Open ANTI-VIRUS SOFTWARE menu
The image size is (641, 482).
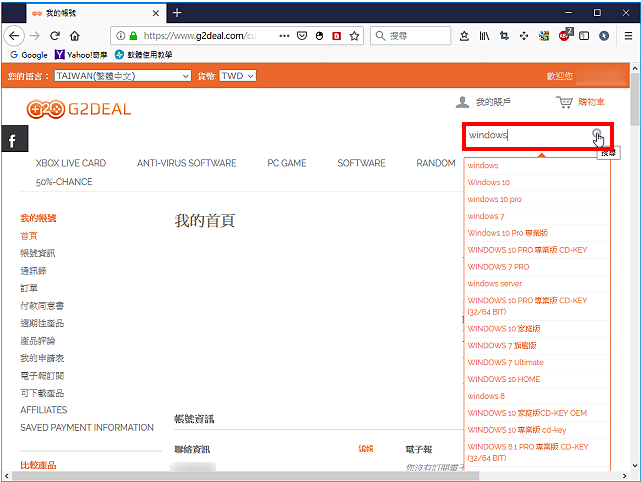[186, 163]
